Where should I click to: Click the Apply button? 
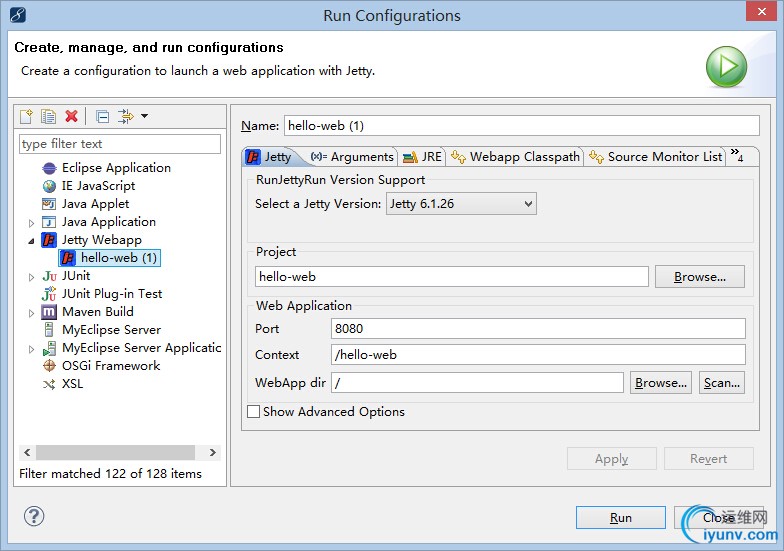point(612,458)
